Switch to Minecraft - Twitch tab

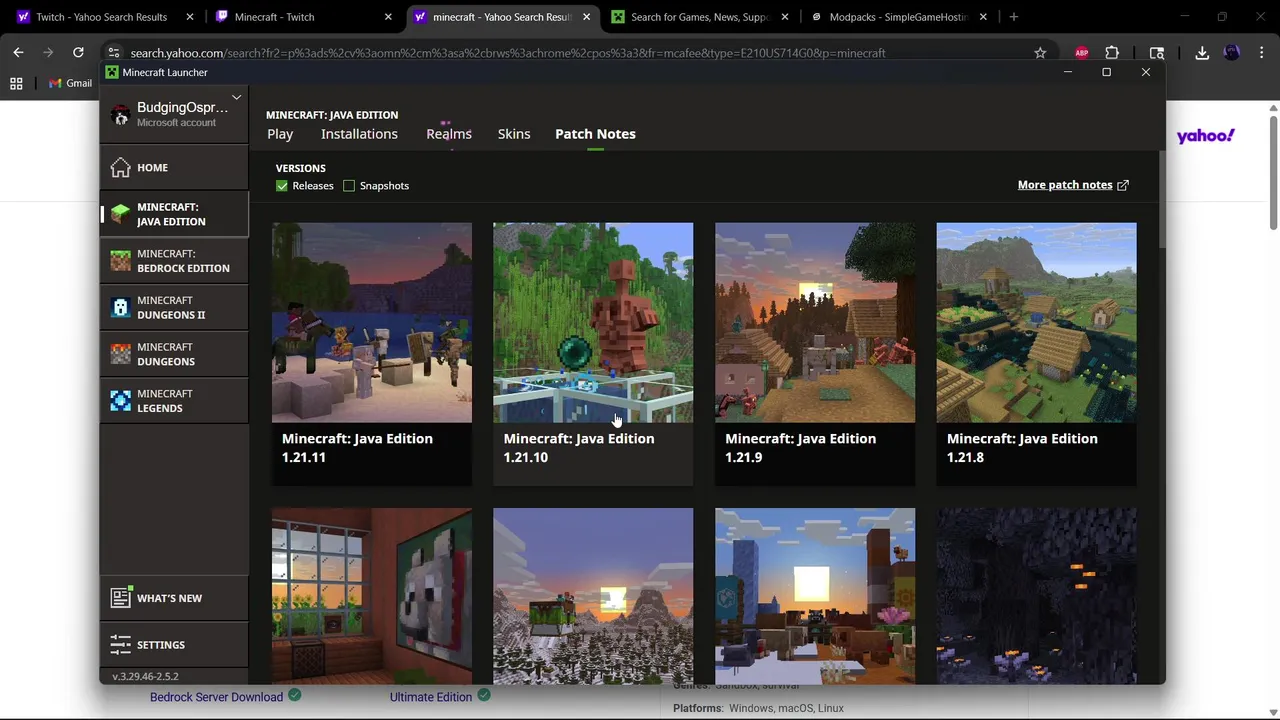[305, 17]
